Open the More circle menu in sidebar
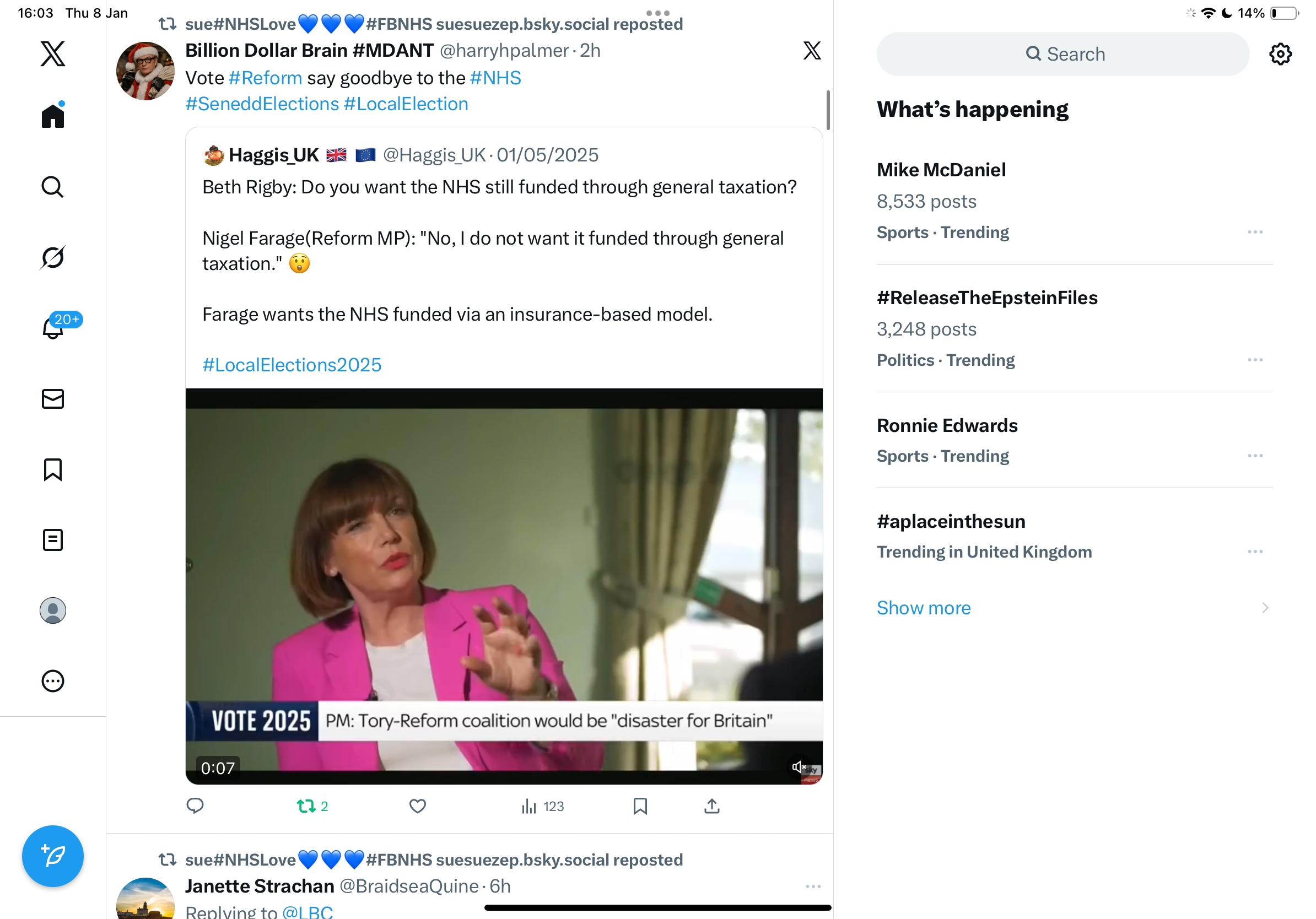The height and width of the screenshot is (919, 1316). click(53, 680)
